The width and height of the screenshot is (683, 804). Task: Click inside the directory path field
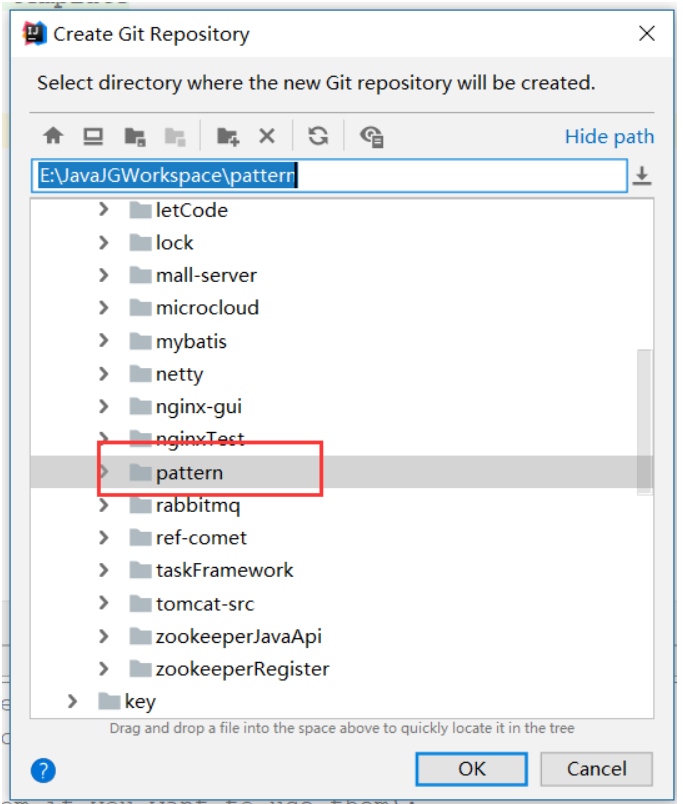point(300,173)
